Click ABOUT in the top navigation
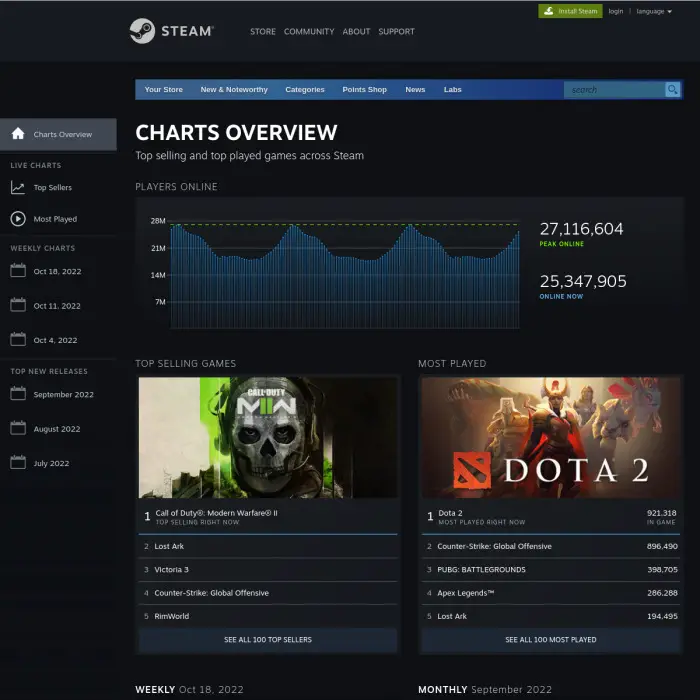This screenshot has width=700, height=700. (356, 31)
